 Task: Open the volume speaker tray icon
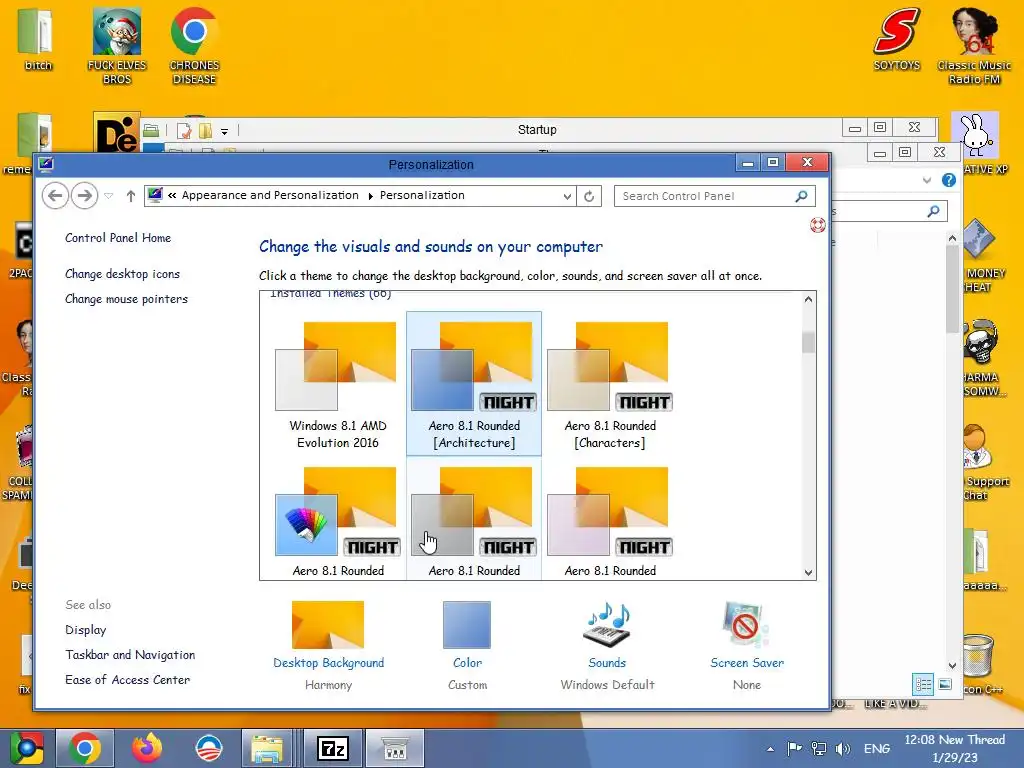(843, 748)
